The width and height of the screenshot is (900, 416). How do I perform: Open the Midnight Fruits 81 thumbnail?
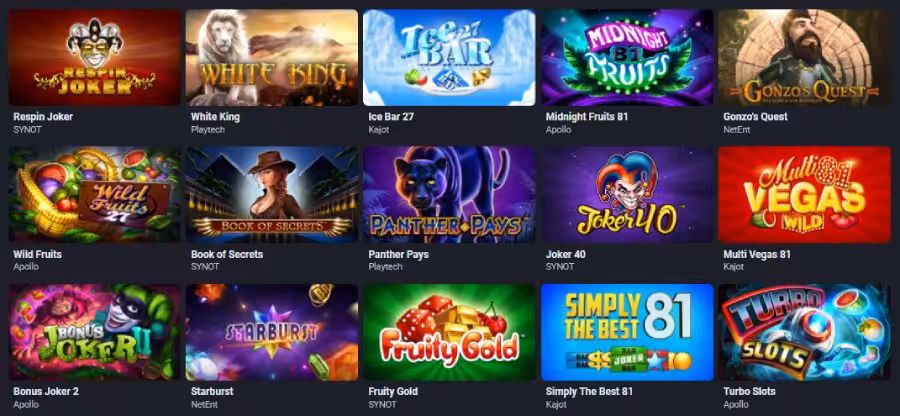(627, 57)
